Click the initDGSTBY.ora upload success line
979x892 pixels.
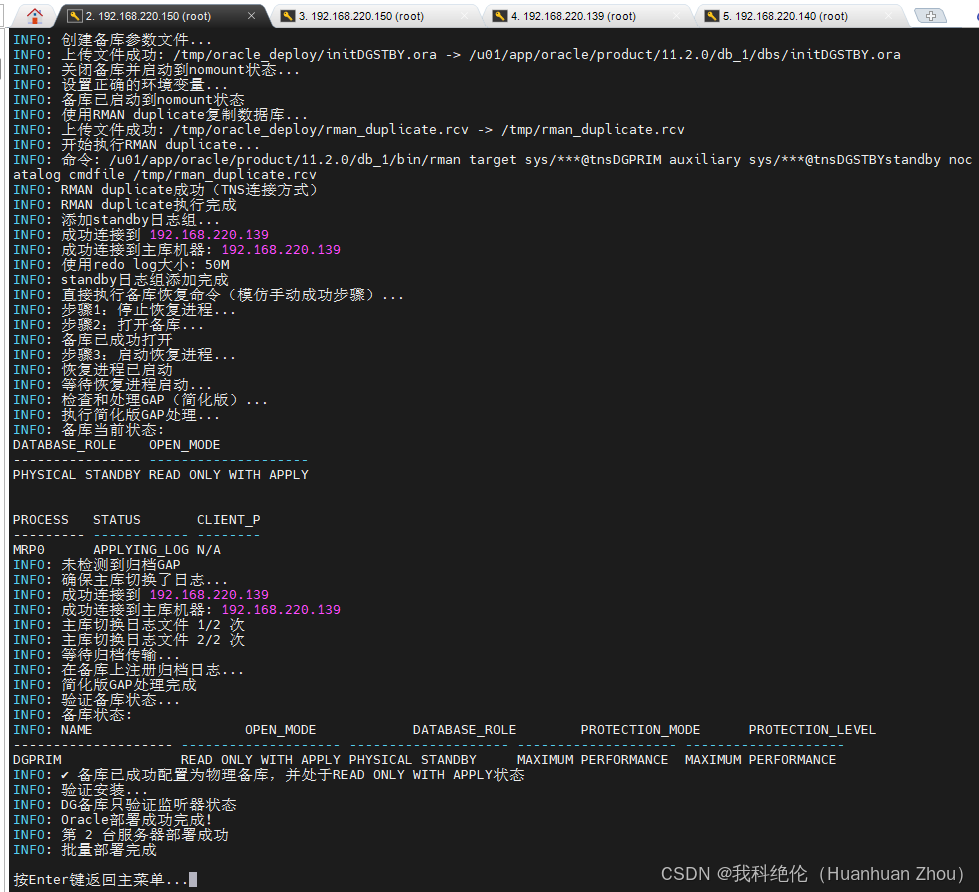[x=456, y=55]
